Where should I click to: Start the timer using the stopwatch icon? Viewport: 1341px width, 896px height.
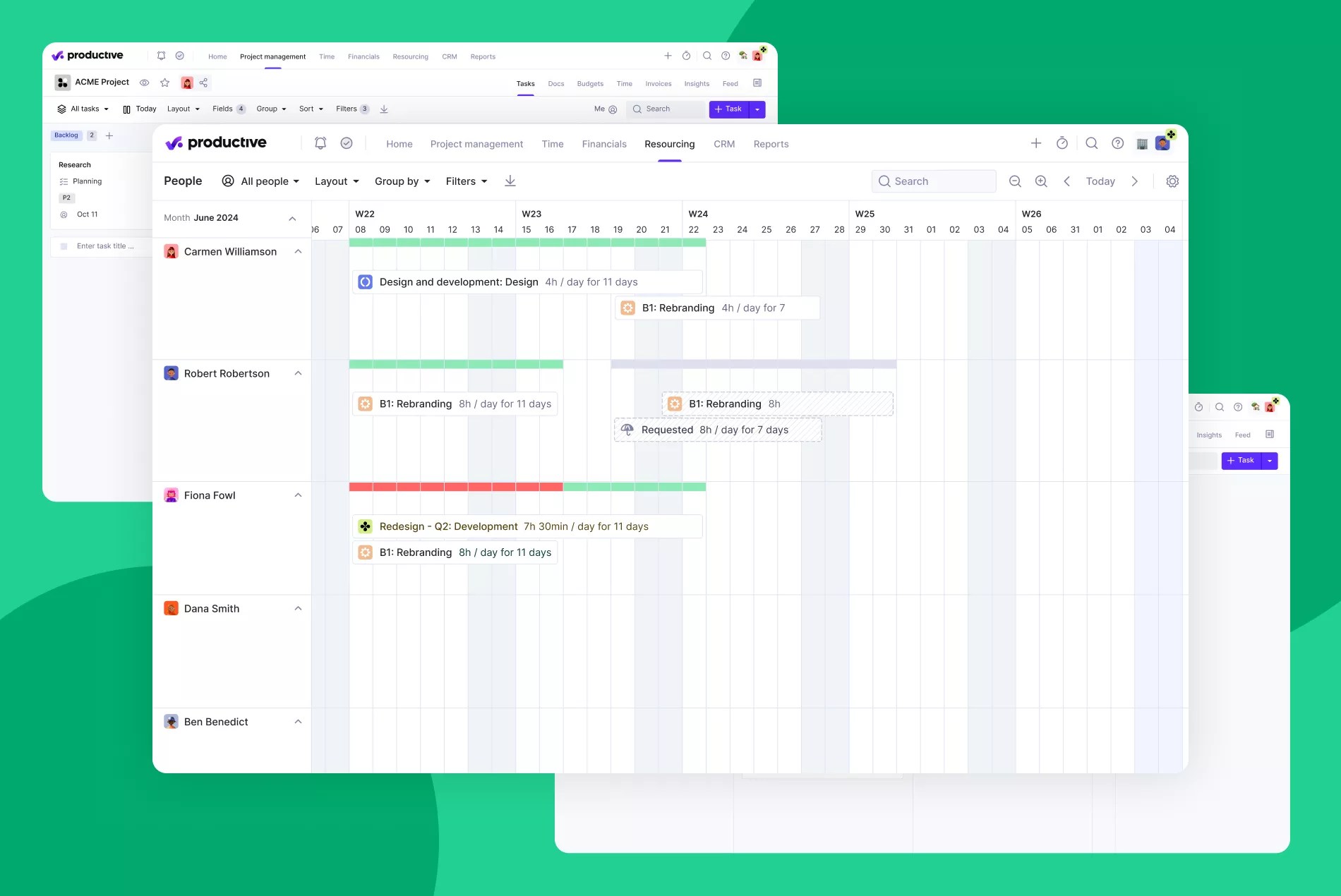[x=1062, y=143]
